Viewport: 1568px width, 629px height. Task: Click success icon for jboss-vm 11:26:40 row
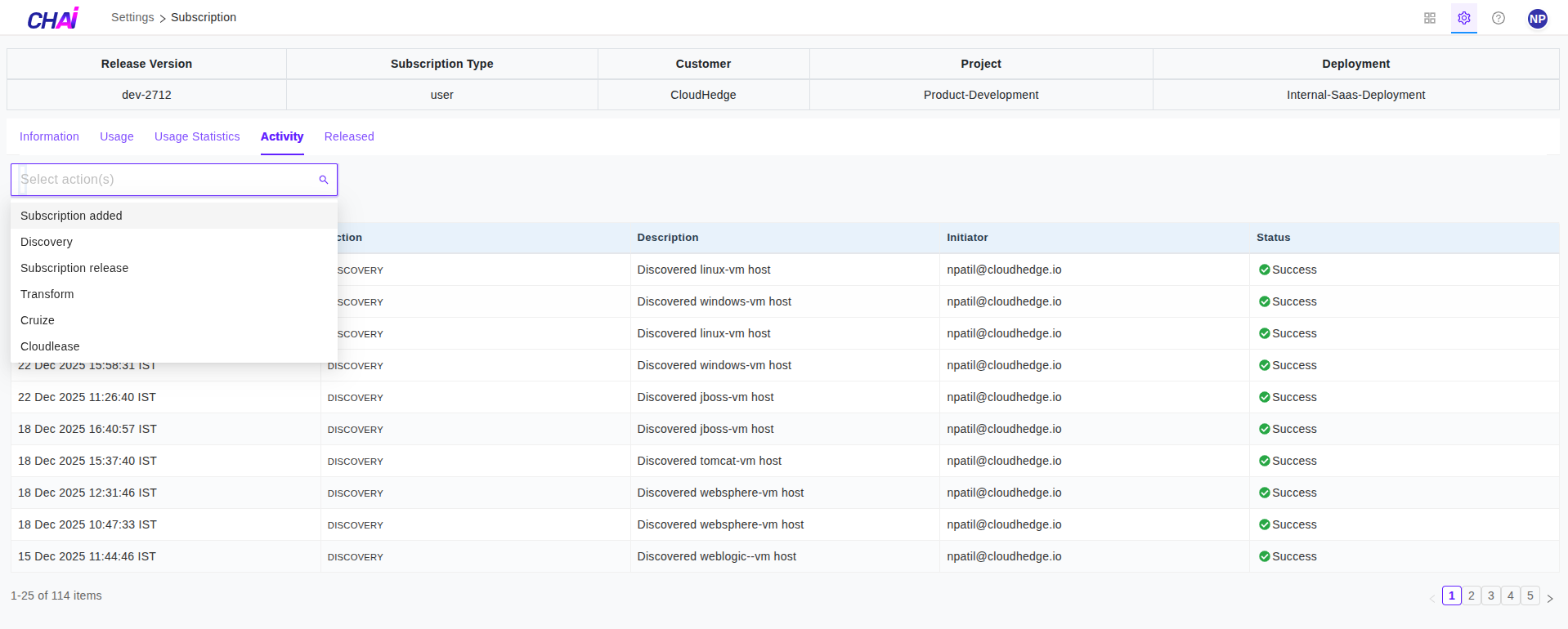(x=1265, y=397)
